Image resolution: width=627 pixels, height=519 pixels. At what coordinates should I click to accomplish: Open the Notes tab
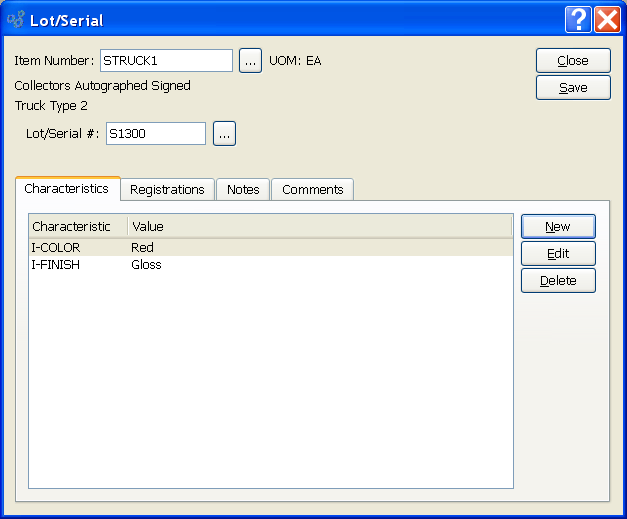pos(243,190)
